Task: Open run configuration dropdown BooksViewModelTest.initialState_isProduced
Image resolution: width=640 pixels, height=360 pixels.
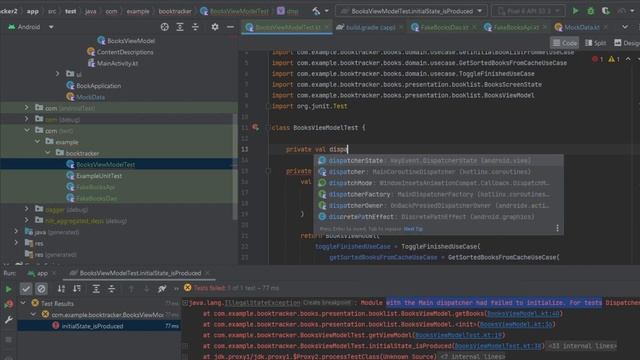Action: [411, 11]
